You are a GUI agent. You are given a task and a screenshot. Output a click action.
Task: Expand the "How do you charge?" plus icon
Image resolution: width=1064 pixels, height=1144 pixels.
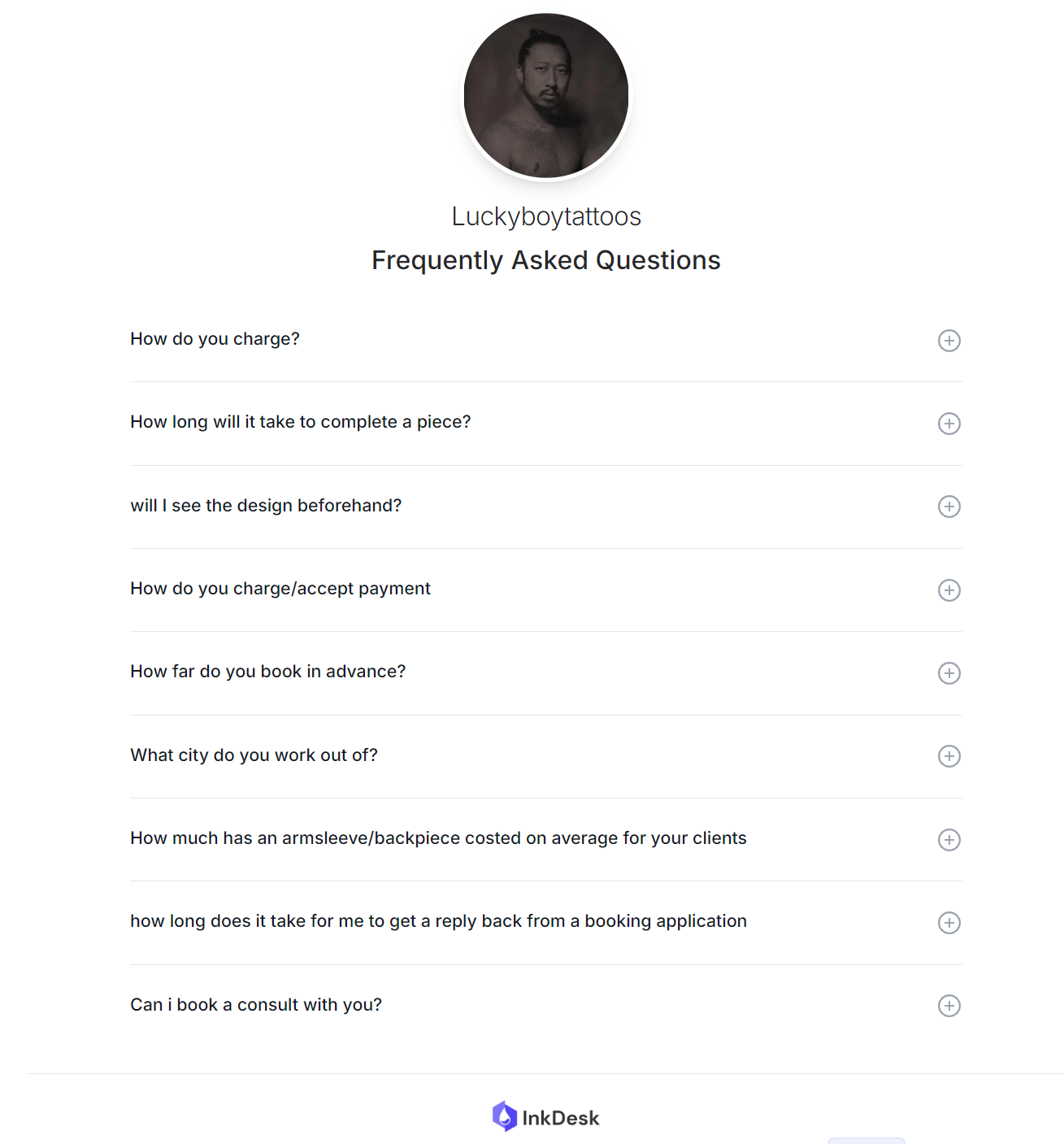(949, 341)
